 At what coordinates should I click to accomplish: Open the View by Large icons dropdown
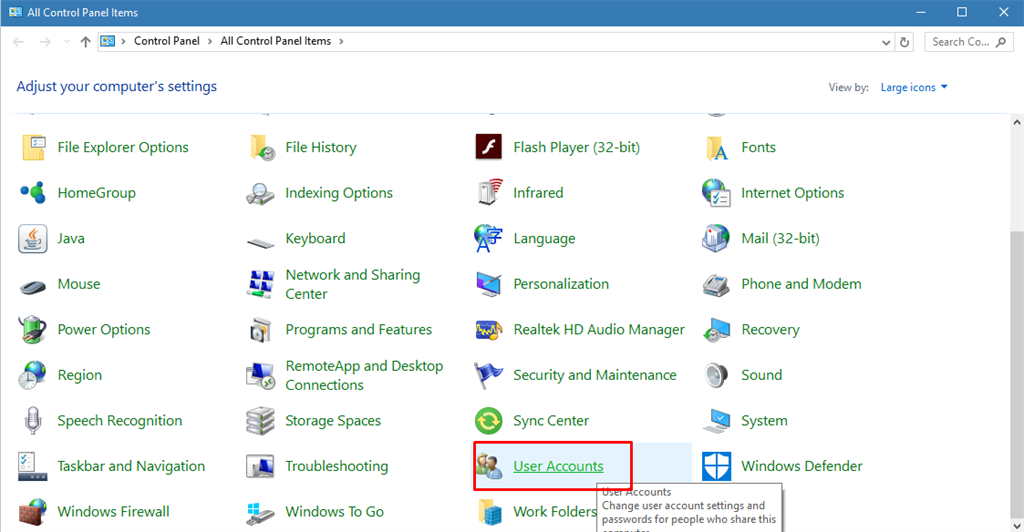914,88
